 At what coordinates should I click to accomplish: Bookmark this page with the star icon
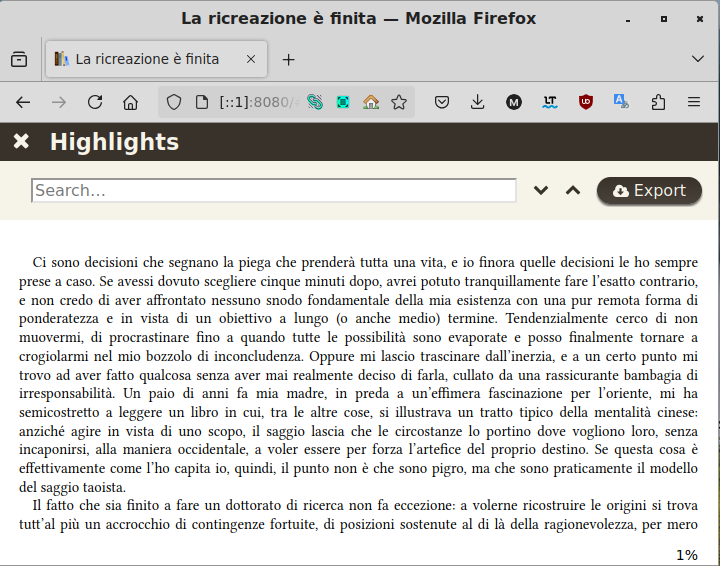(399, 102)
